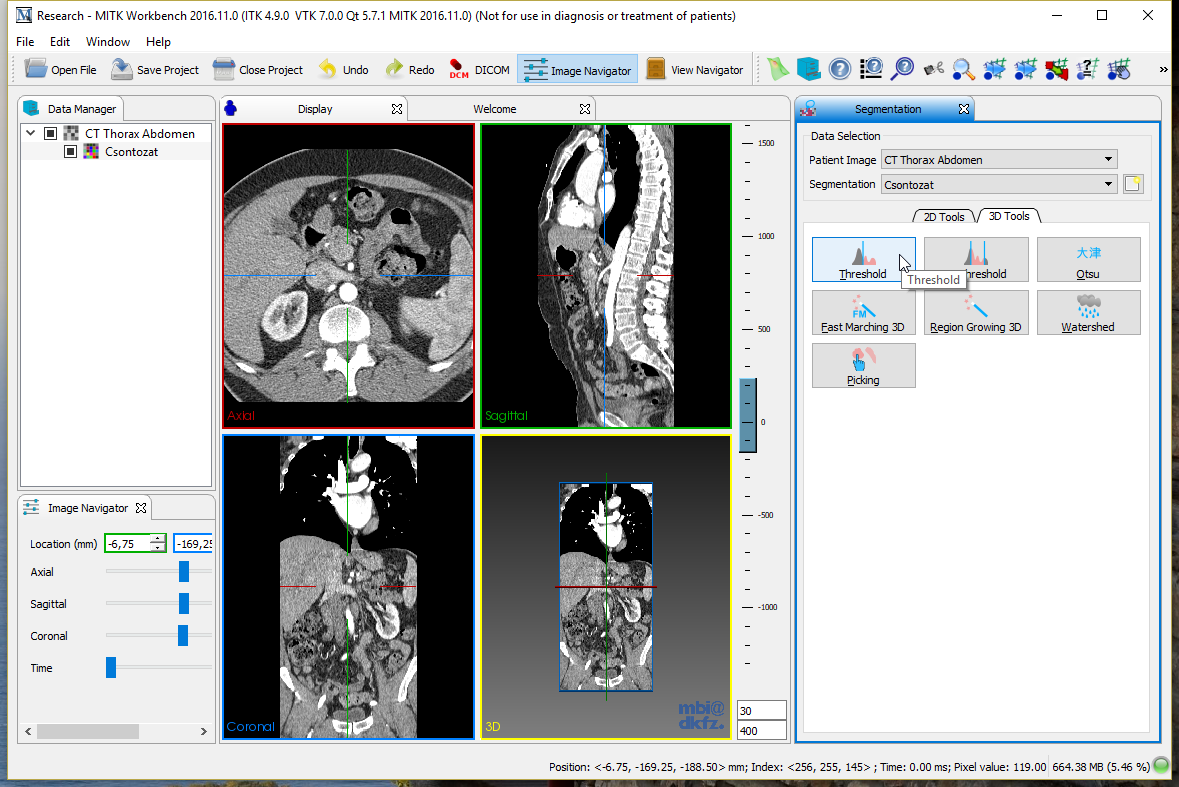Click the blue filing cabinet toolbar icon
This screenshot has width=1179, height=787.
click(808, 69)
